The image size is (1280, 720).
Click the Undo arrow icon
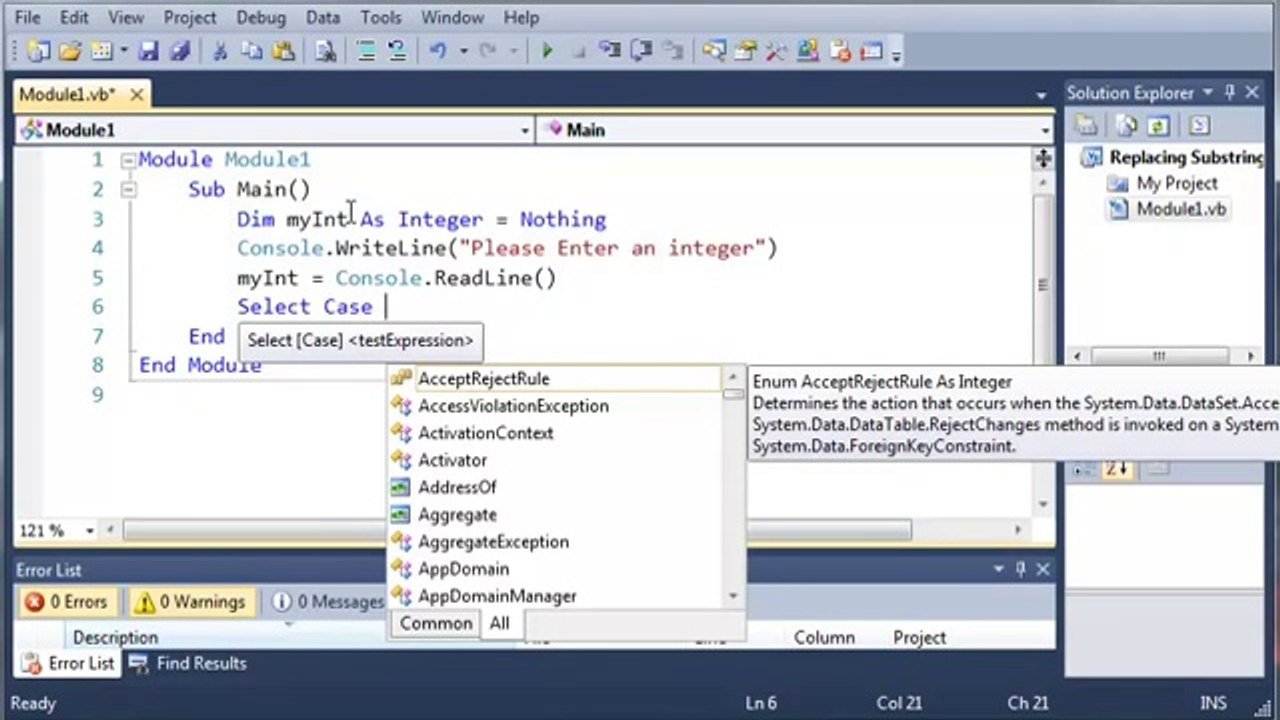click(438, 51)
